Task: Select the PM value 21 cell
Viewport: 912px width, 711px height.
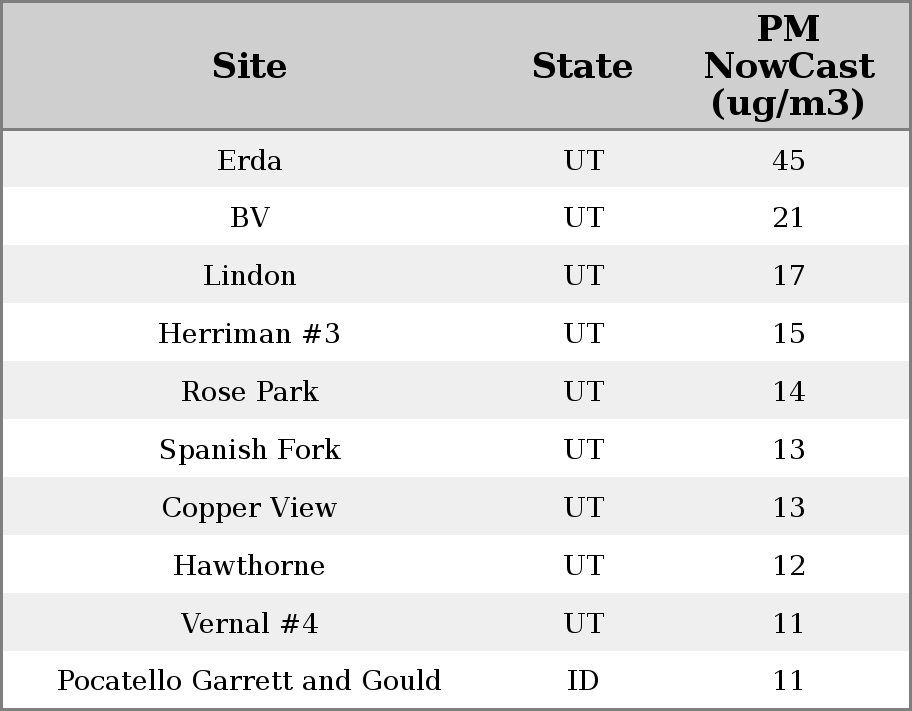Action: [x=788, y=218]
